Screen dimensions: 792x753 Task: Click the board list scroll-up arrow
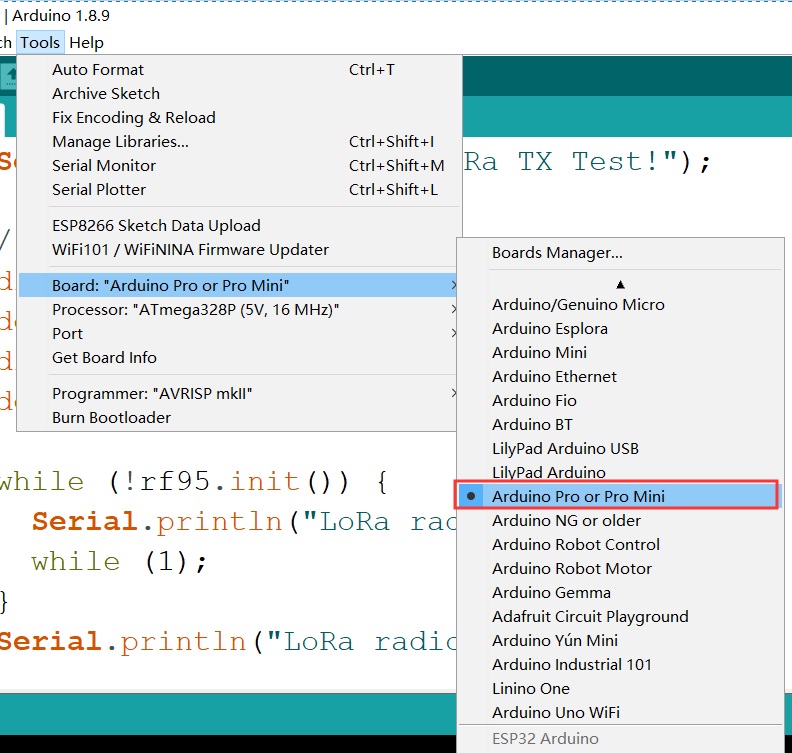coord(620,285)
